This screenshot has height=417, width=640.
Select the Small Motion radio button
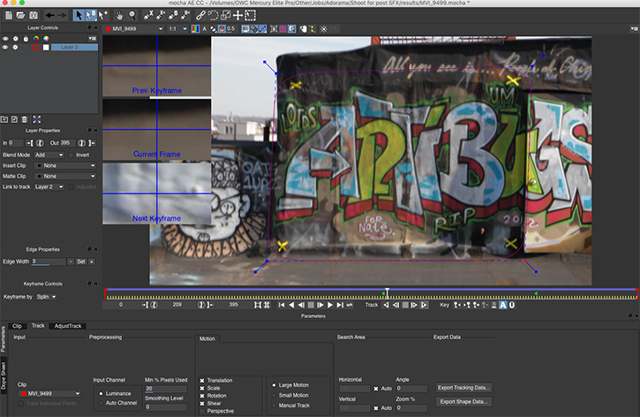tap(274, 395)
